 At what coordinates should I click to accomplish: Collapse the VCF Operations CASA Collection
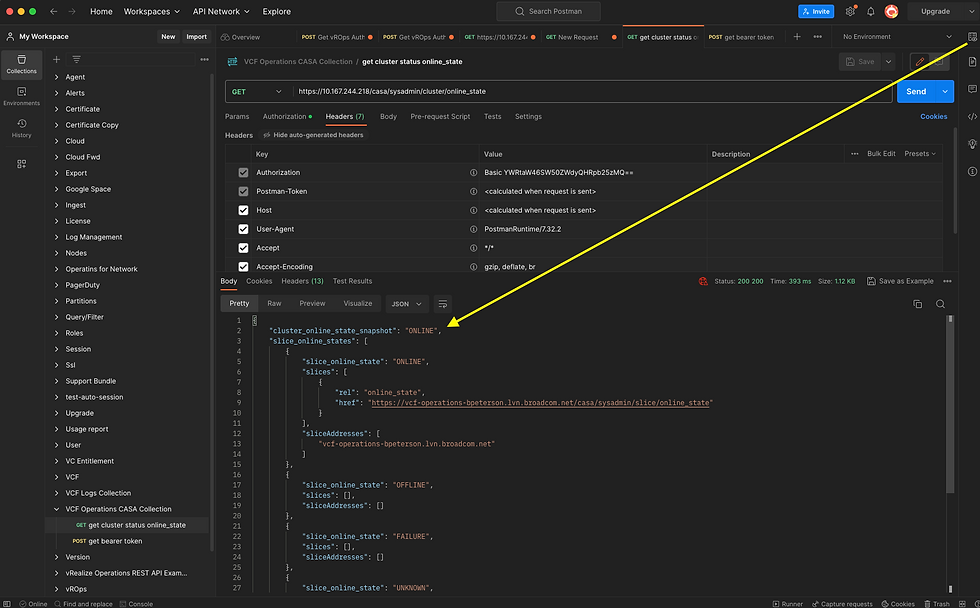[x=56, y=509]
